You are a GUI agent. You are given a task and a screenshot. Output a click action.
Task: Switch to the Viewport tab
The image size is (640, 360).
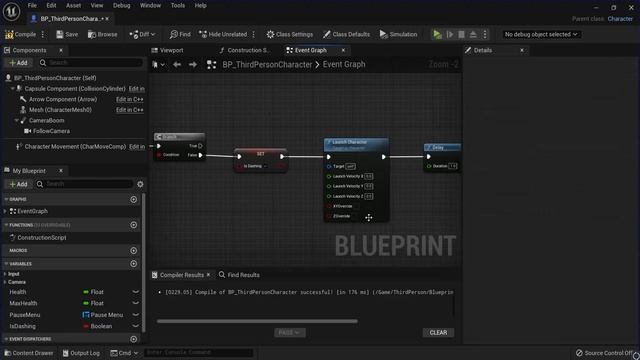(x=167, y=51)
